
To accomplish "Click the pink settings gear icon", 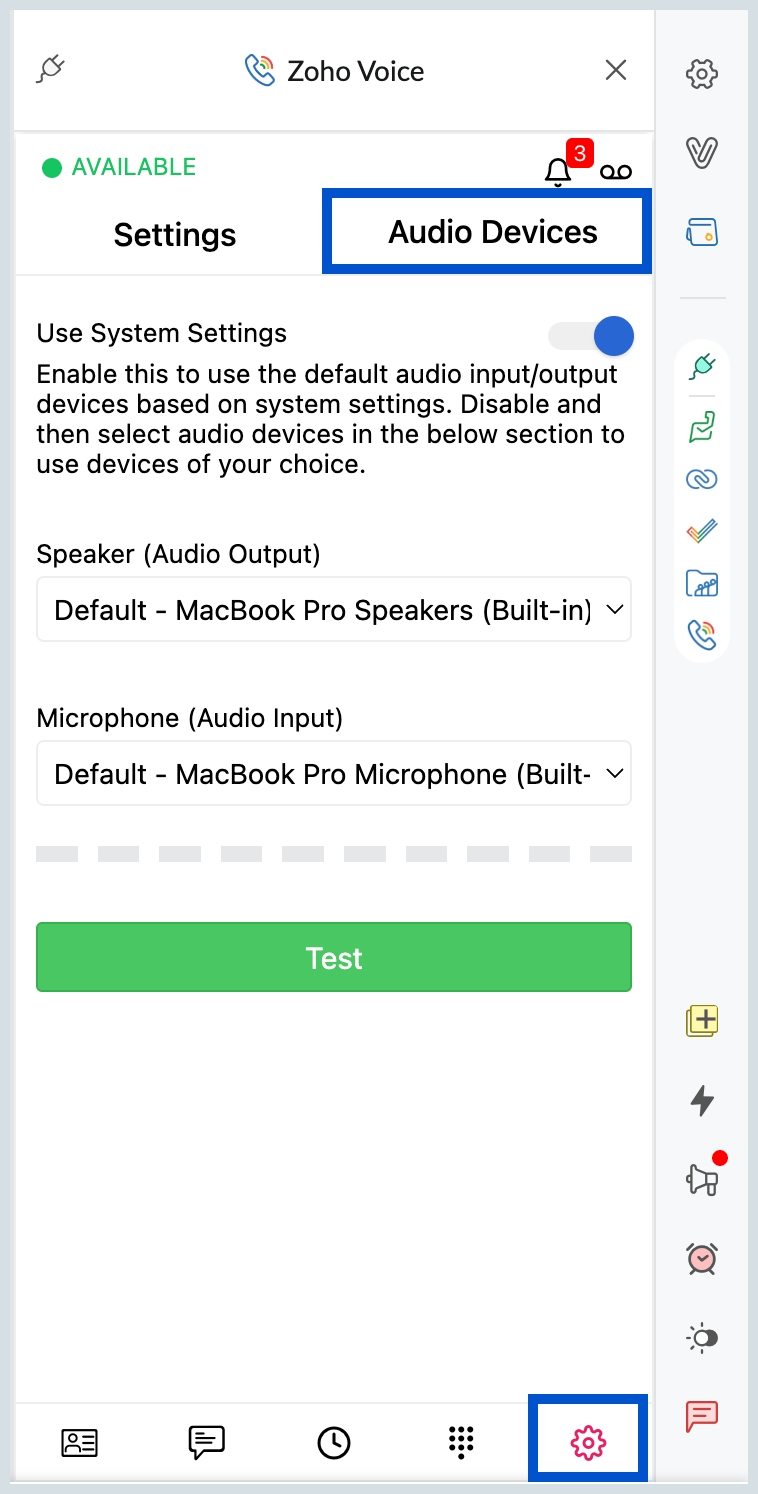I will point(588,1442).
